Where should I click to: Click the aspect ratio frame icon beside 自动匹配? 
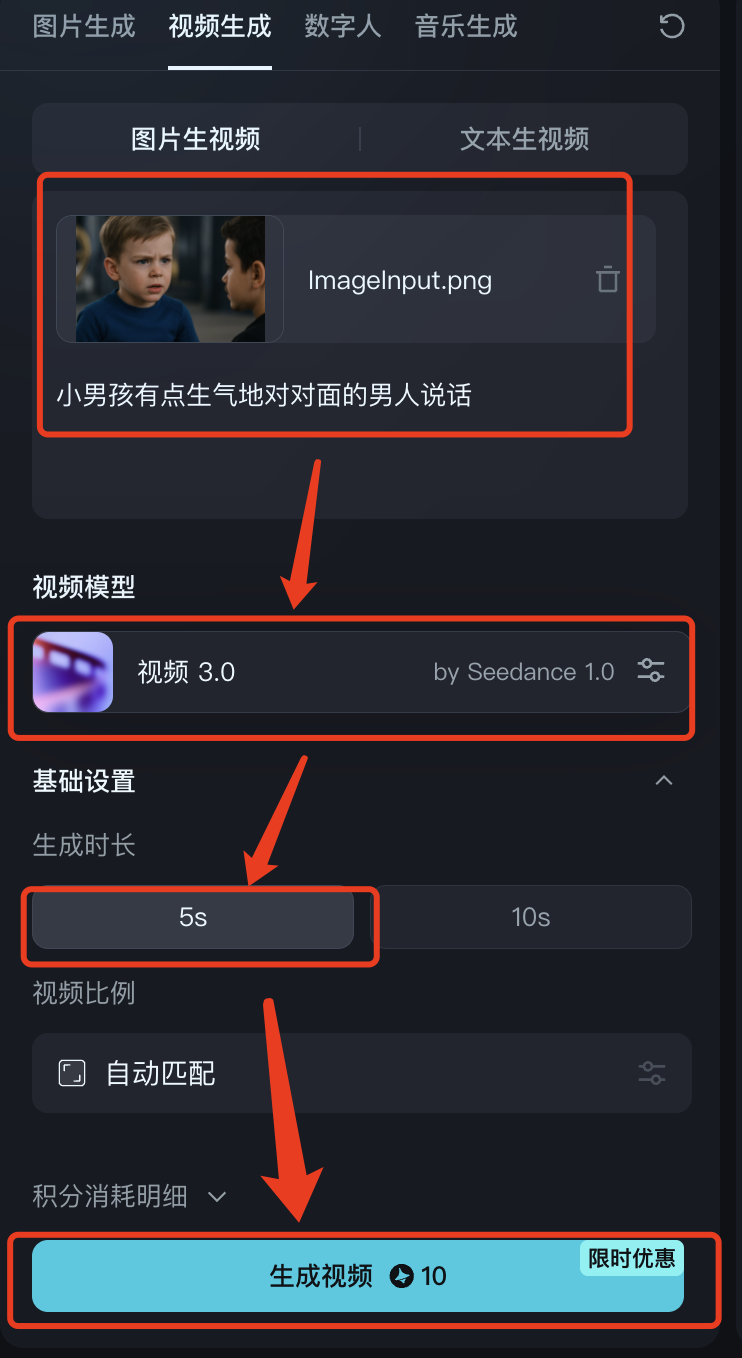click(72, 1074)
